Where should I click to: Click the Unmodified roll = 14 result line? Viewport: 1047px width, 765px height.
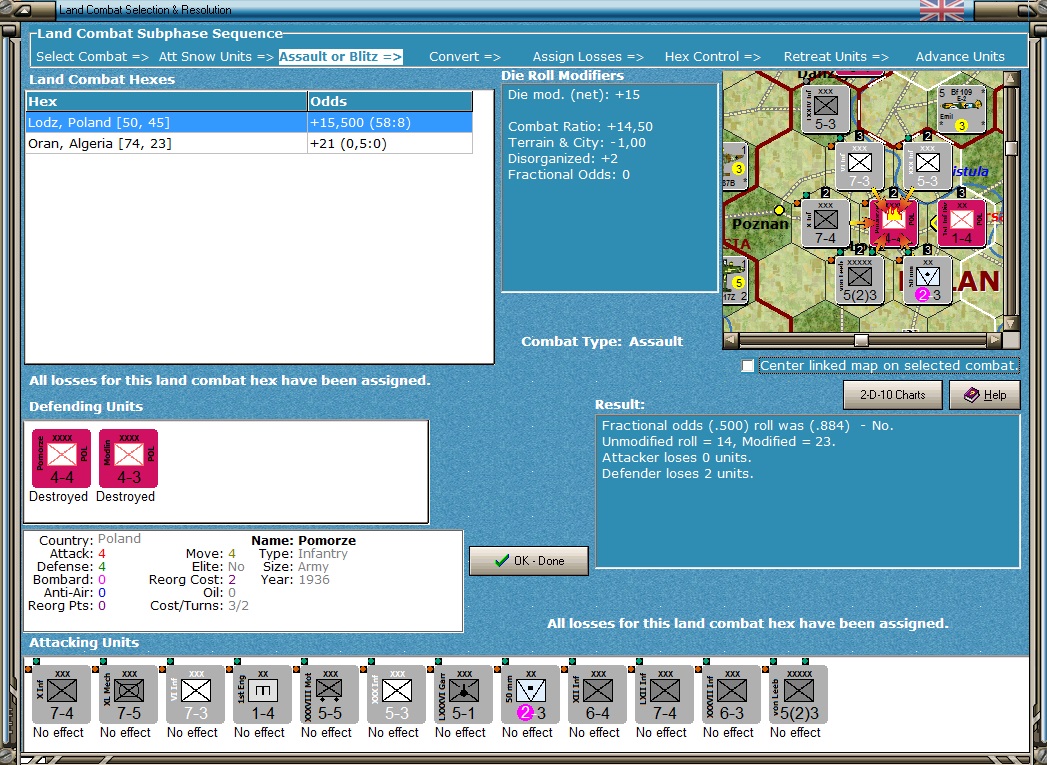click(718, 441)
